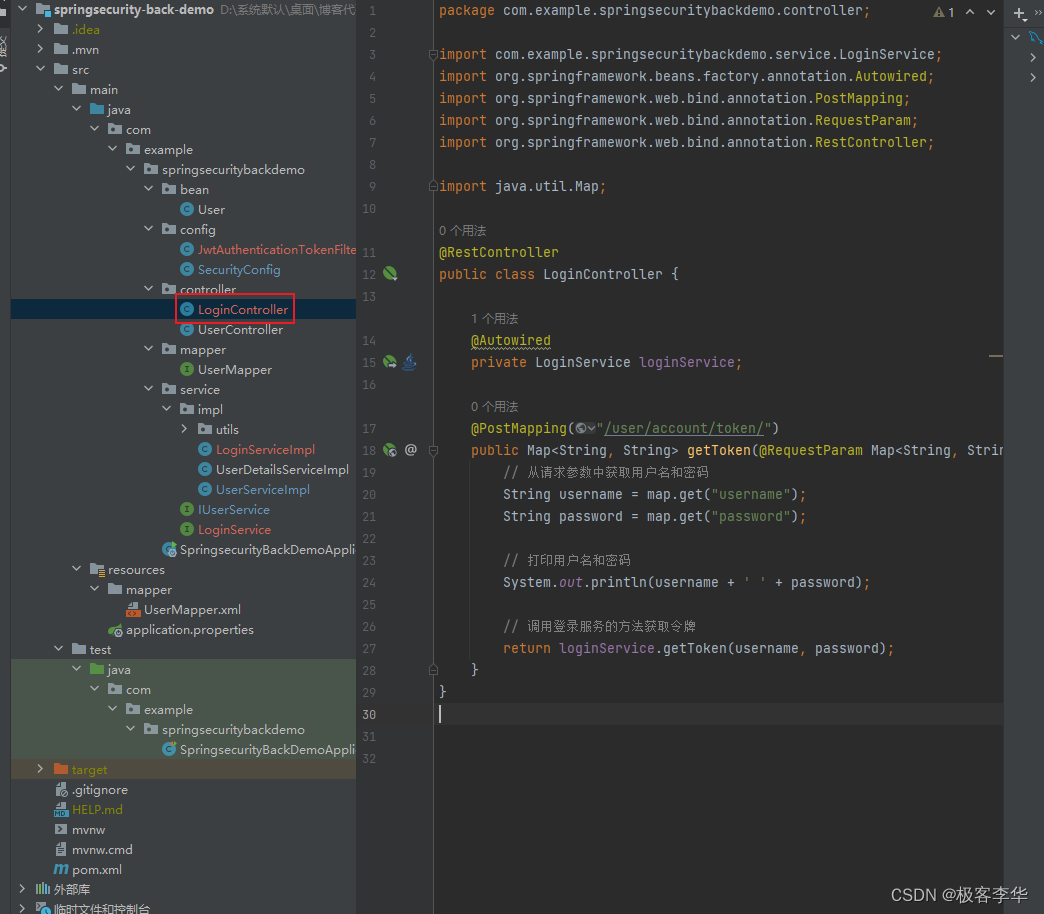Collapse the resources folder

click(x=77, y=569)
